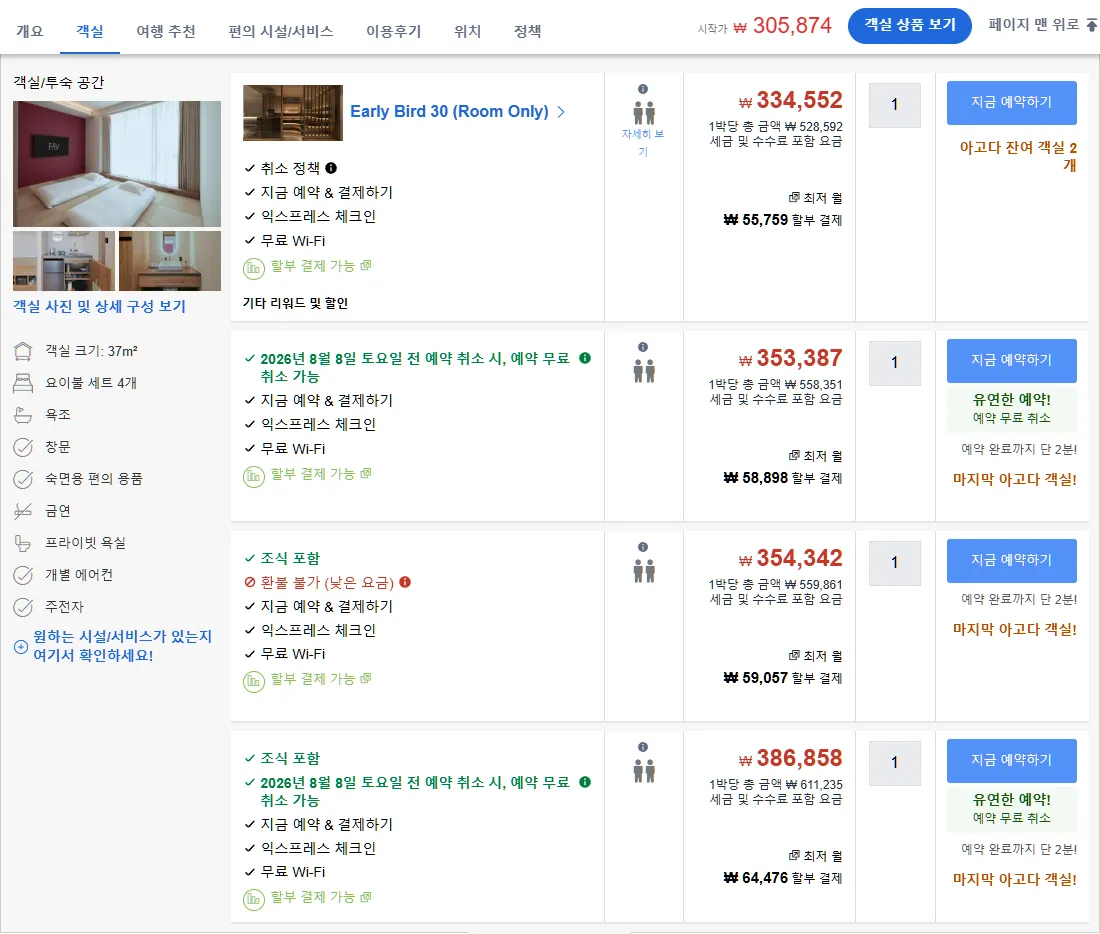Click the plus icon by 원하는 시설/서비스가 있는지
Viewport: 1100px width, 934px height.
(x=21, y=646)
